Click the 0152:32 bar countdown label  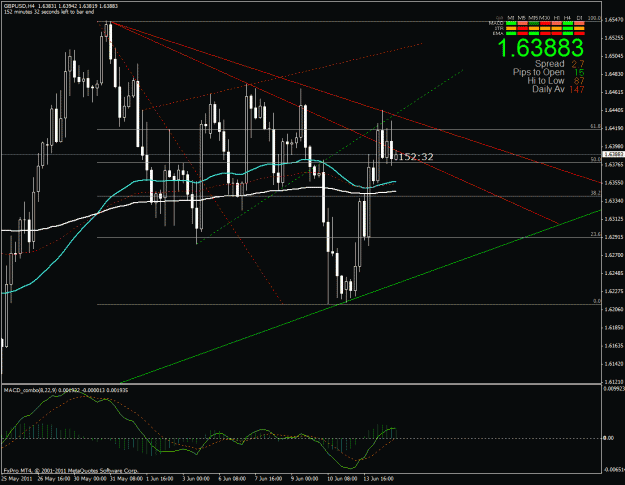coord(413,157)
